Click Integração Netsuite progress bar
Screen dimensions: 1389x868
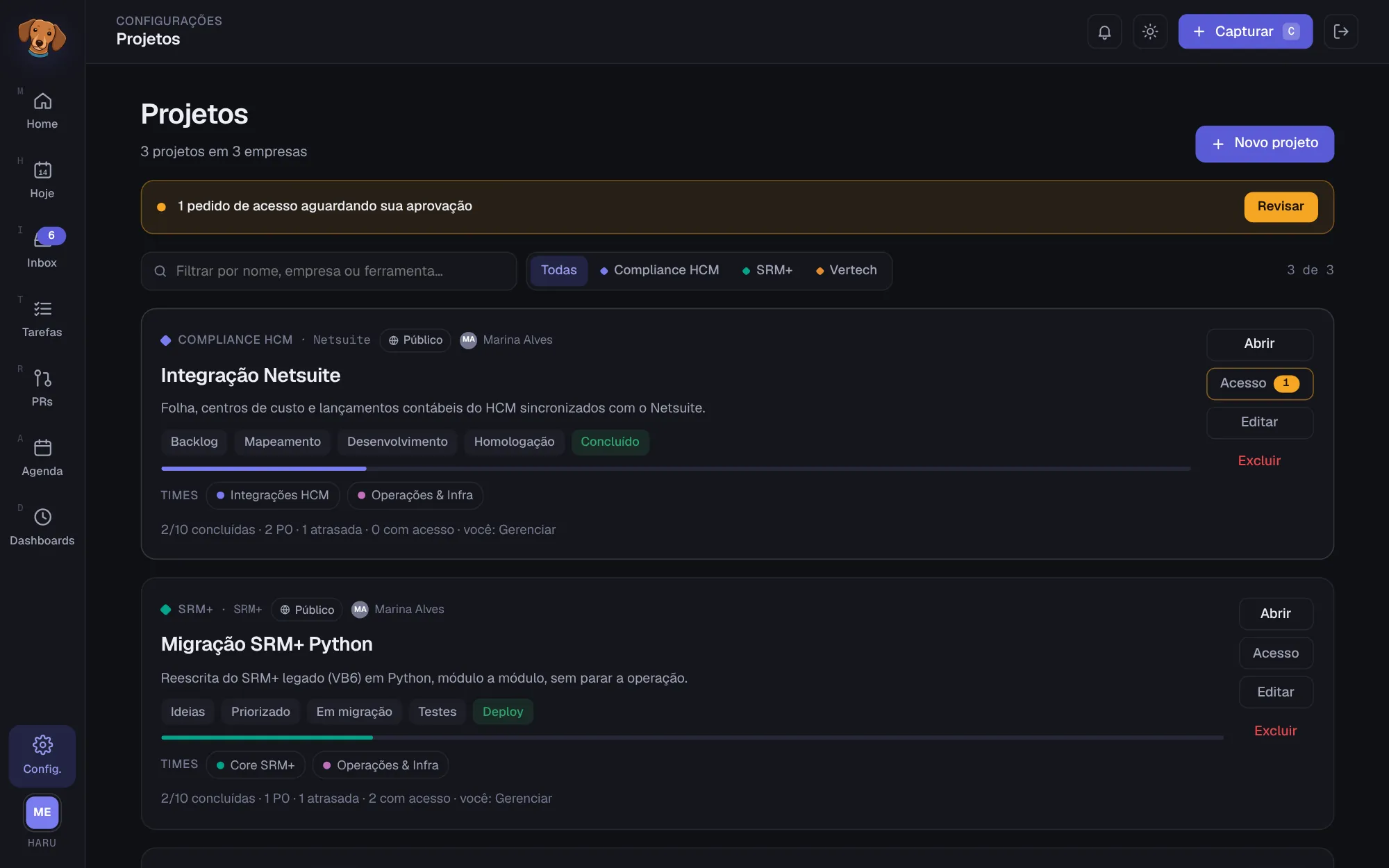coord(676,469)
